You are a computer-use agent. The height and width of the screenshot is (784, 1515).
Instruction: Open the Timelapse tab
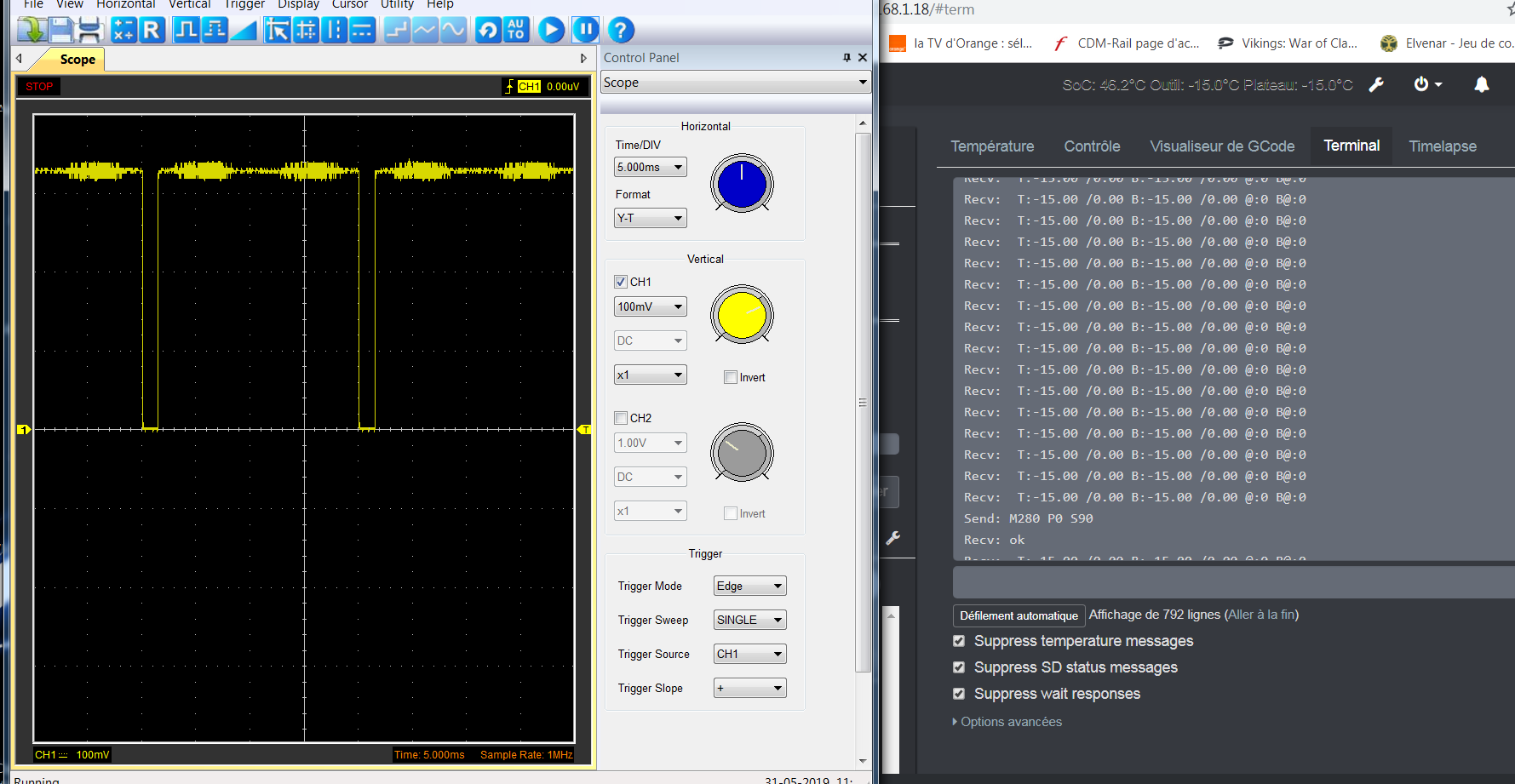tap(1442, 146)
